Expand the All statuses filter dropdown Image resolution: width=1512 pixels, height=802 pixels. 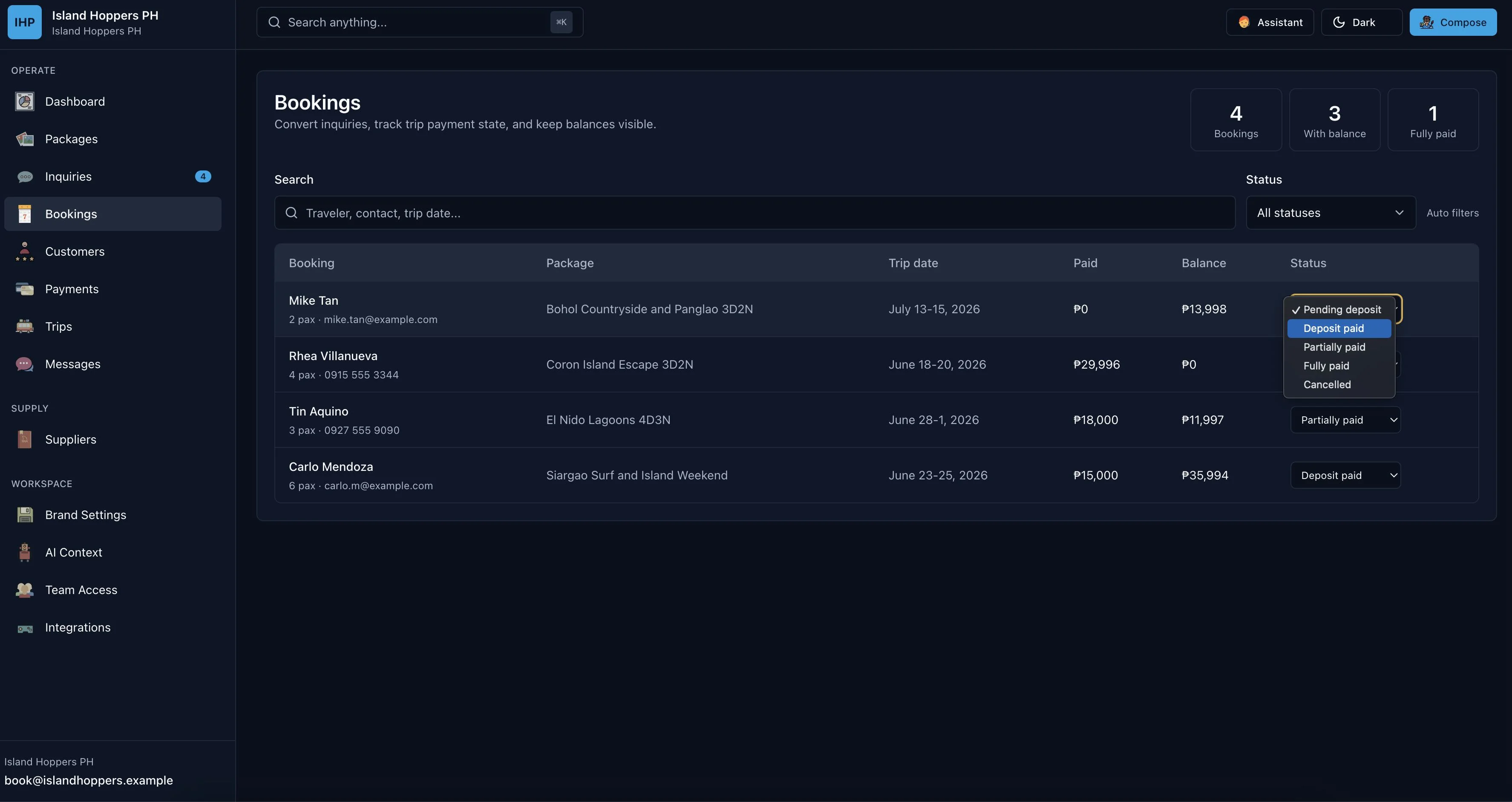coord(1331,213)
